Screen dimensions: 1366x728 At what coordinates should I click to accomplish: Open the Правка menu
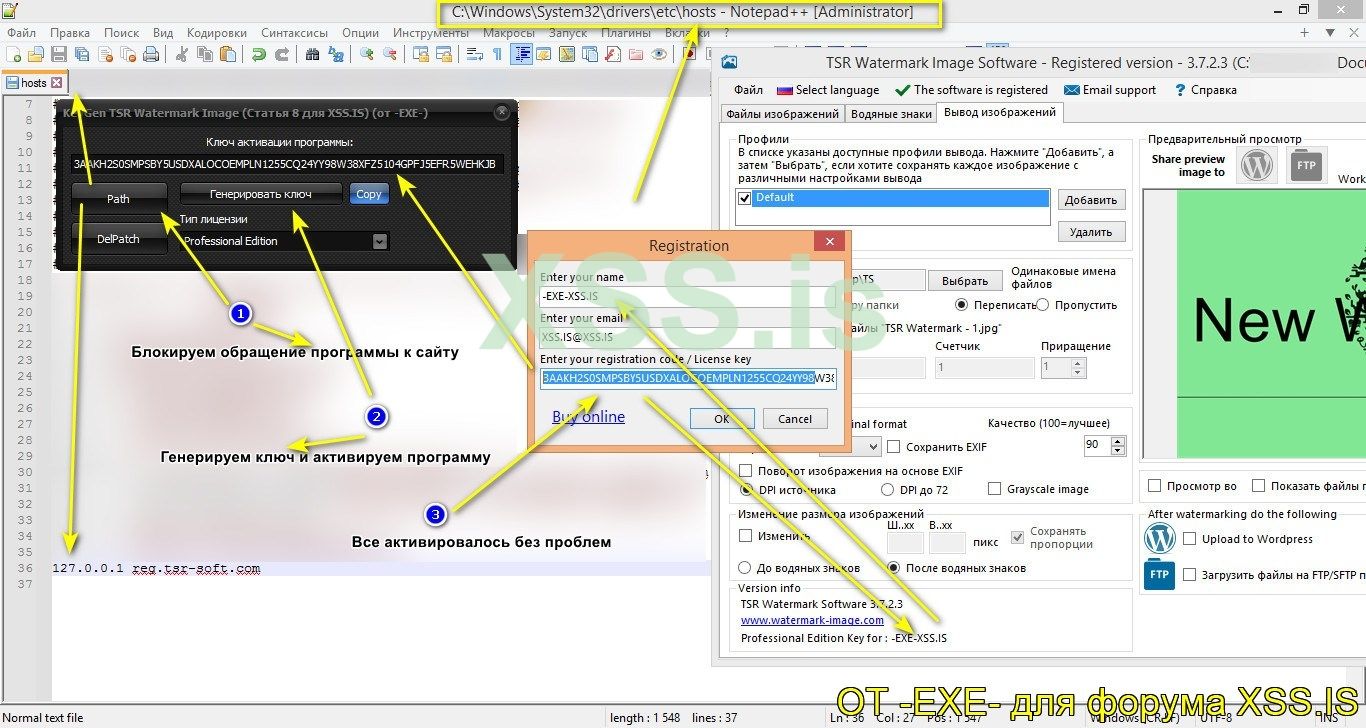[69, 32]
